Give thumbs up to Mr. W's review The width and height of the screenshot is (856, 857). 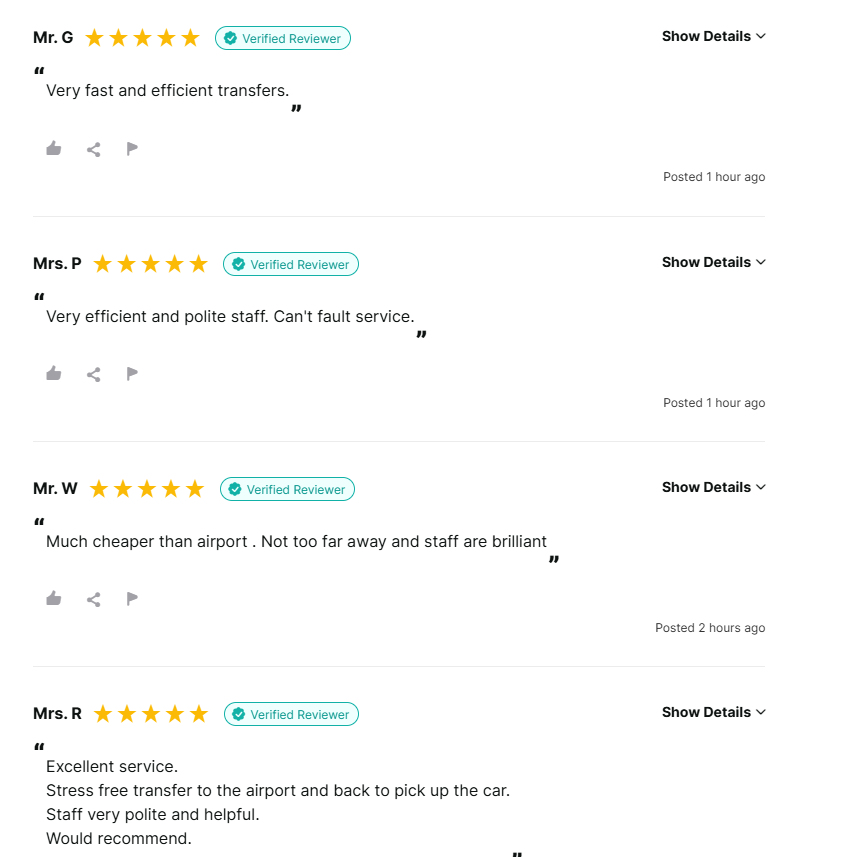(x=54, y=599)
